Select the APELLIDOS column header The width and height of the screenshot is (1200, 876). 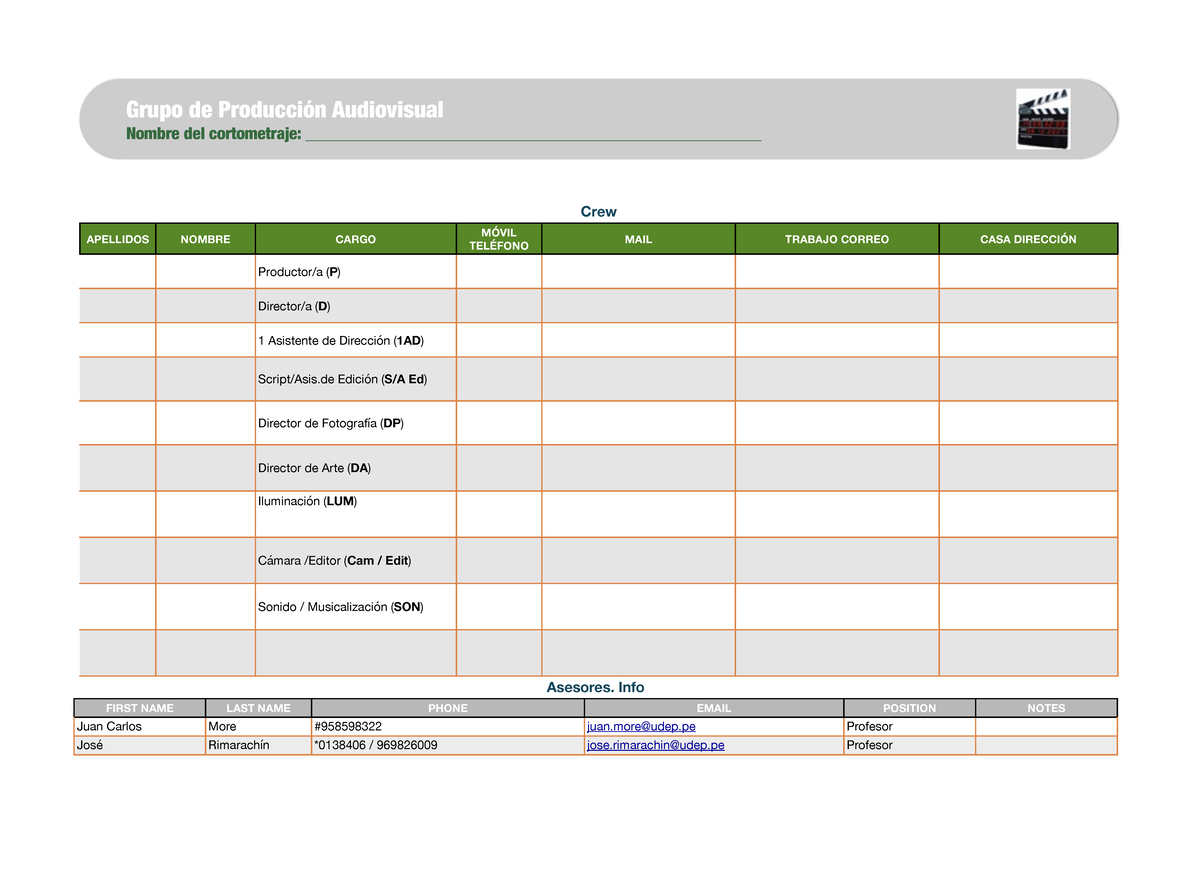coord(117,238)
